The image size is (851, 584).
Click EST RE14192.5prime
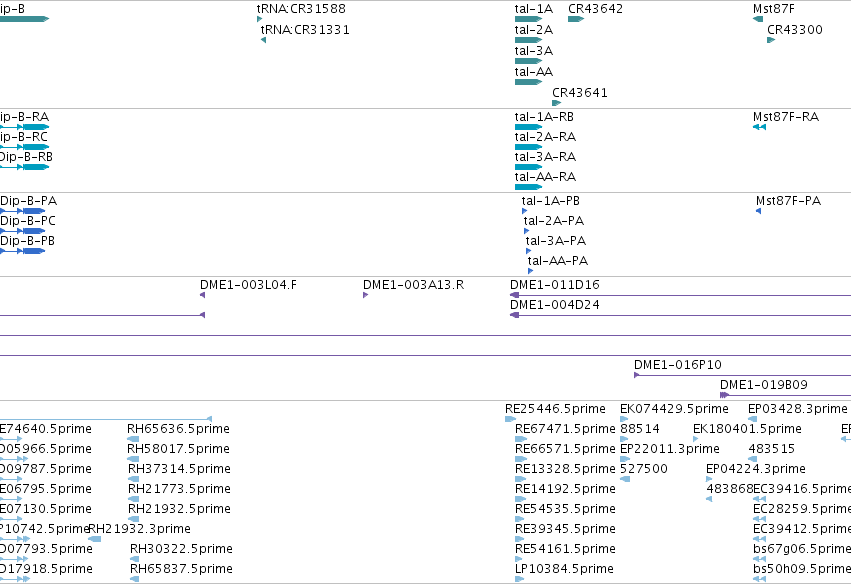[x=565, y=489]
